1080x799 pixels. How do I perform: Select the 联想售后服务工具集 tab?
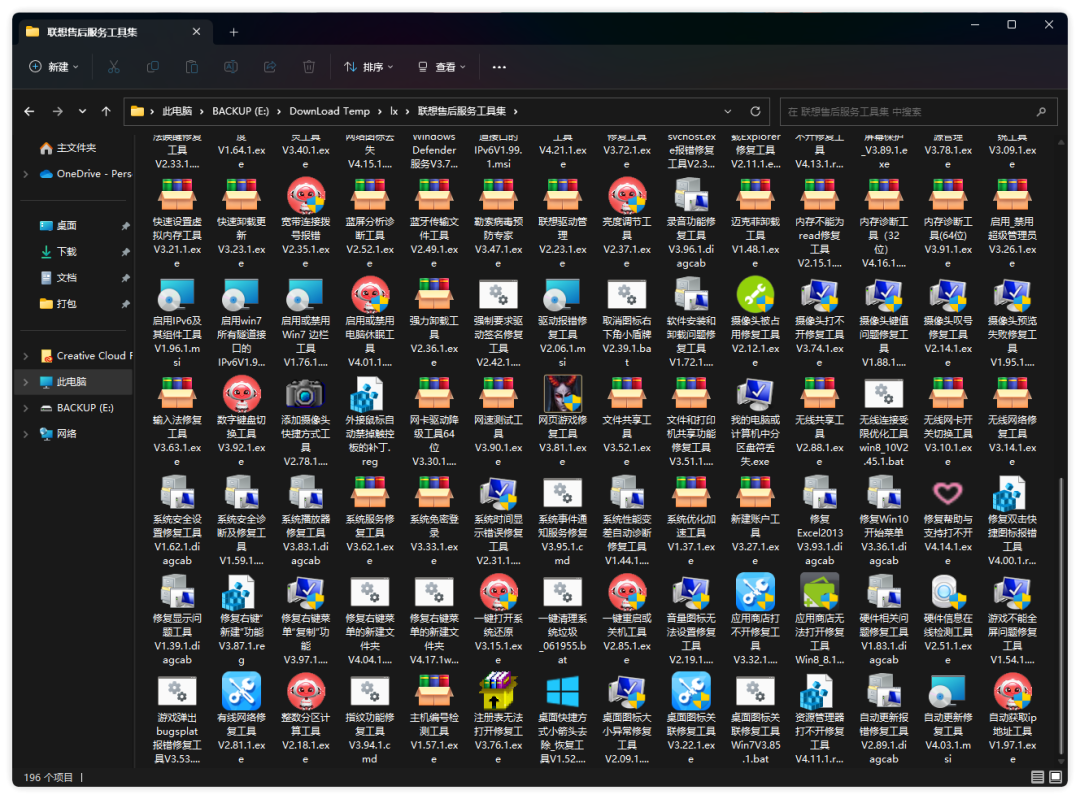pos(114,32)
